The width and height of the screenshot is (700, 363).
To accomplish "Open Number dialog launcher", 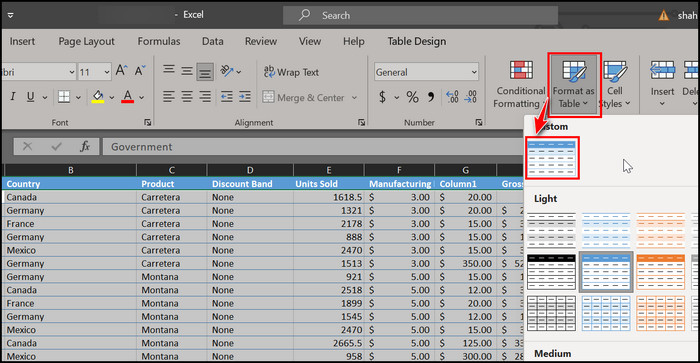I will point(479,122).
